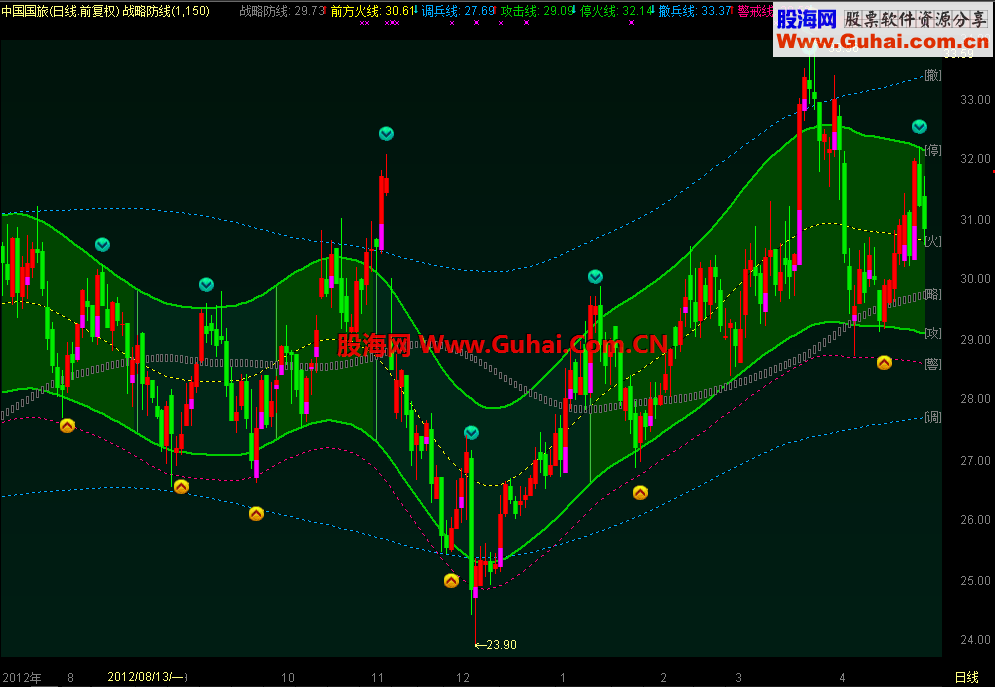Image resolution: width=995 pixels, height=687 pixels.
Task: Click teal sell marker above the [停] label
Action: coord(919,127)
